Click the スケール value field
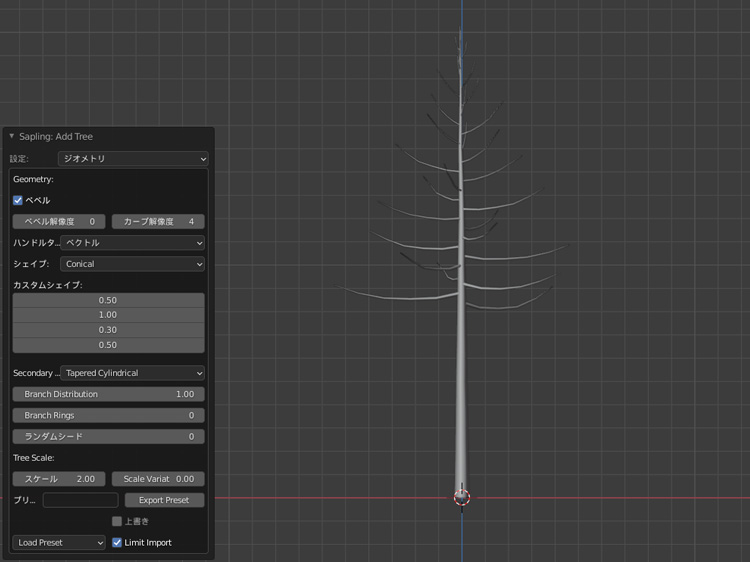750x562 pixels. 59,479
